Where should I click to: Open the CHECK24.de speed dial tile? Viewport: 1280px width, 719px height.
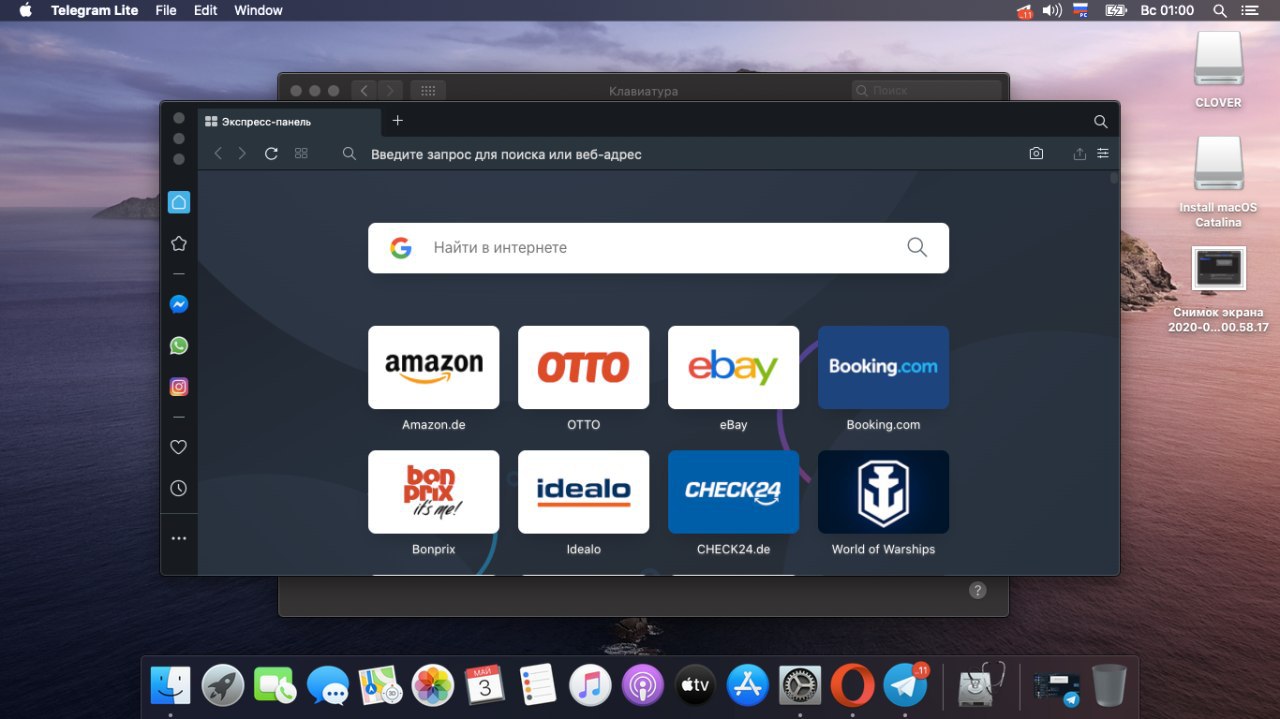coord(733,492)
